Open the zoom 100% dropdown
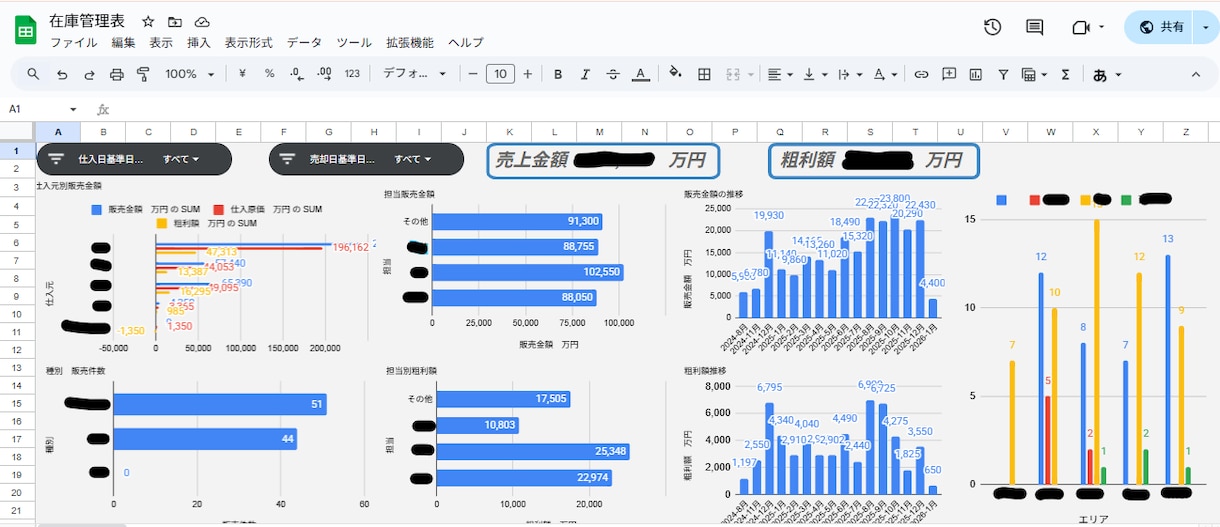 tap(190, 74)
